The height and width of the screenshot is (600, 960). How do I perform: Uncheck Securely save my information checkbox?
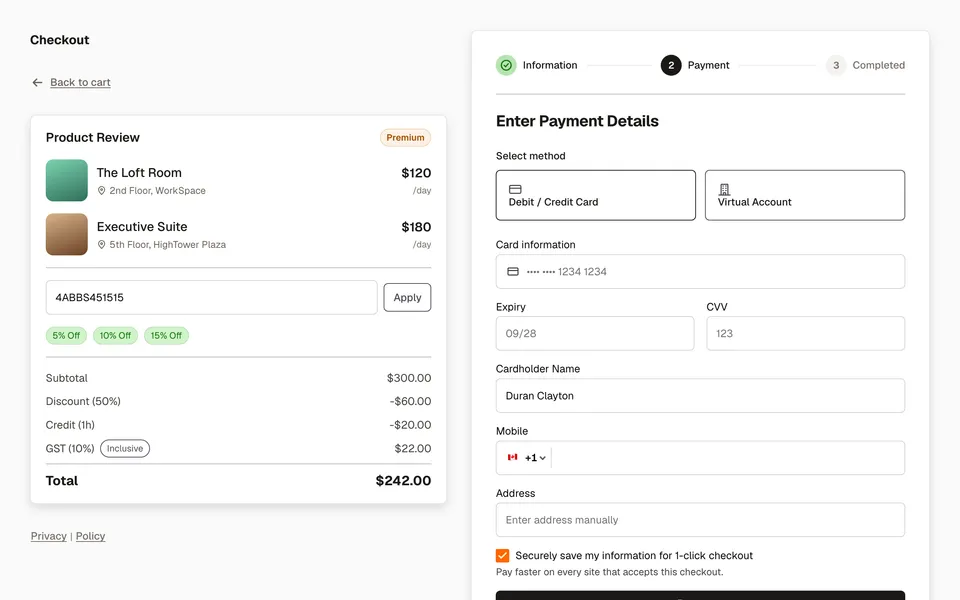[503, 555]
